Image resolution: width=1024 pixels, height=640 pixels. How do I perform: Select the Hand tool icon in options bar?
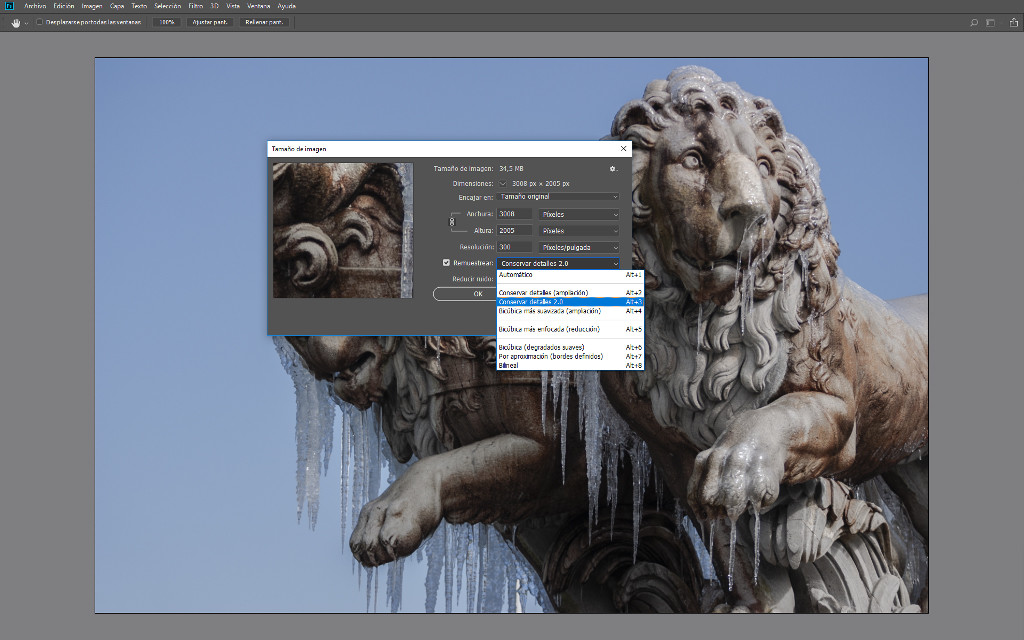coord(16,22)
